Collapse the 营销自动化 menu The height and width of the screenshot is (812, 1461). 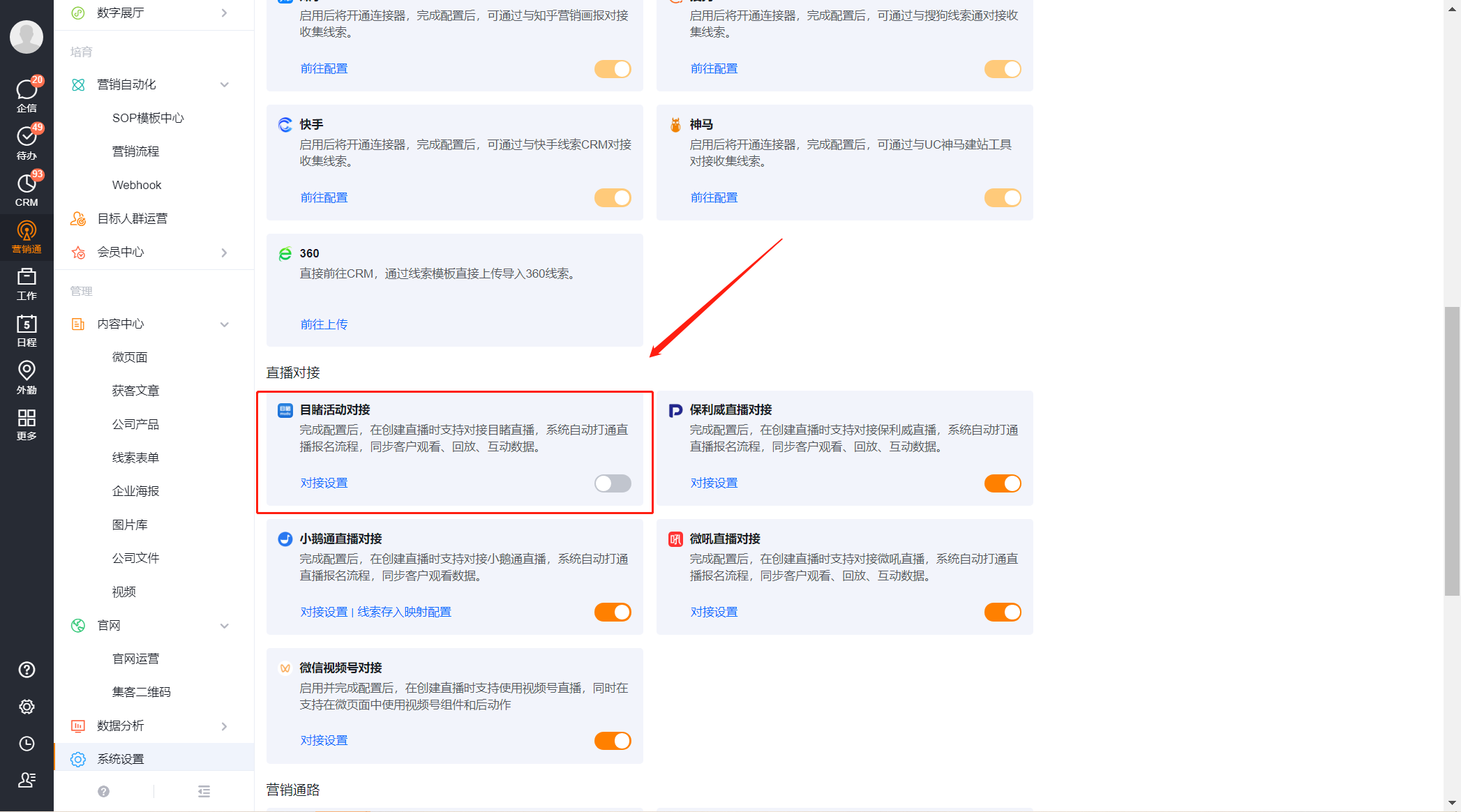pos(224,84)
